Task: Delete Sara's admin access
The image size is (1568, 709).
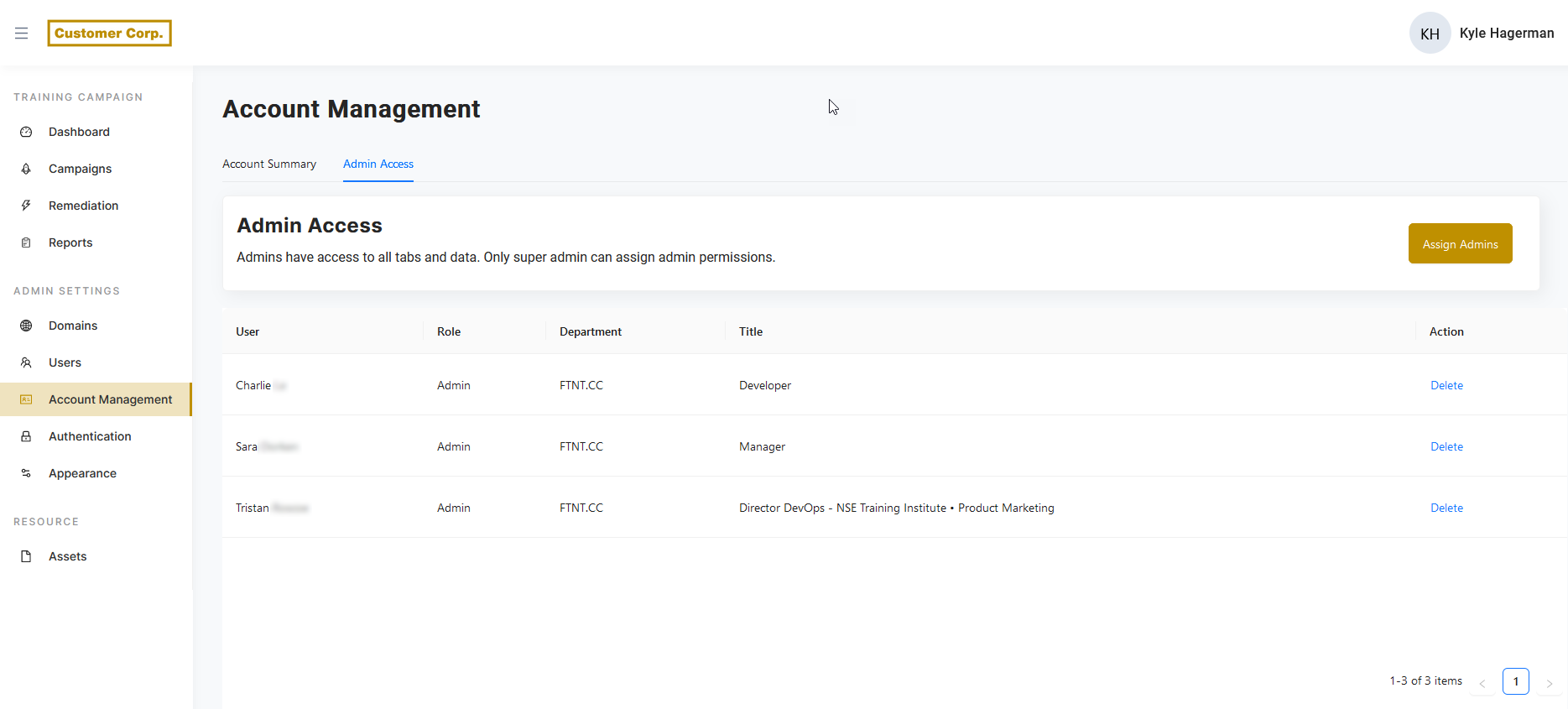Action: pos(1446,446)
